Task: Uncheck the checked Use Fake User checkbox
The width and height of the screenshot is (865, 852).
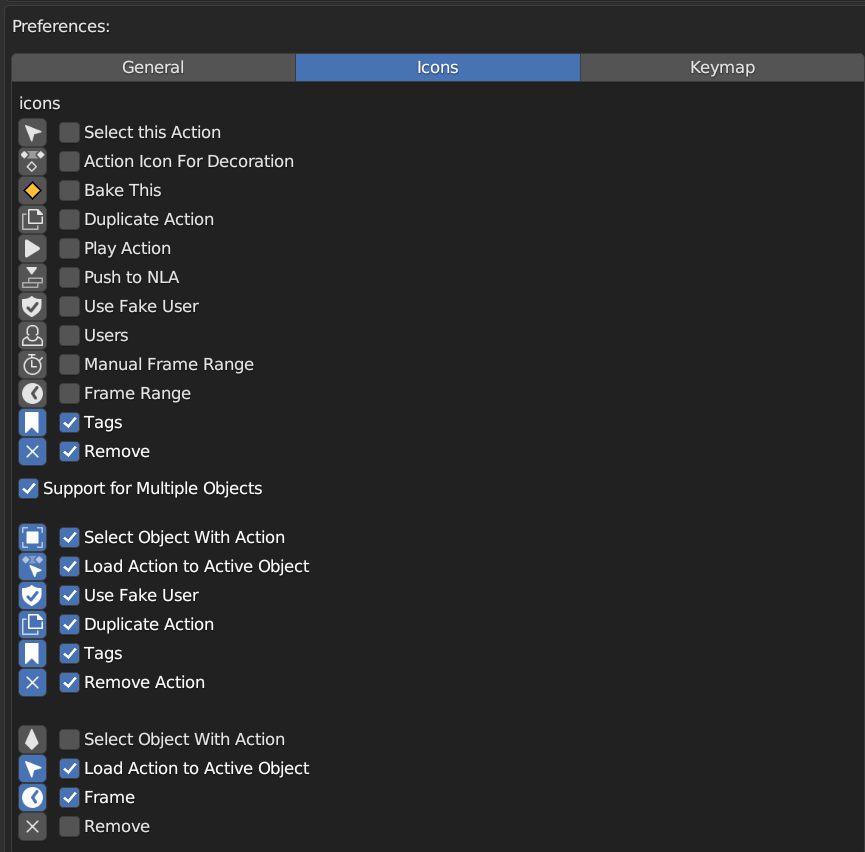Action: coord(69,596)
